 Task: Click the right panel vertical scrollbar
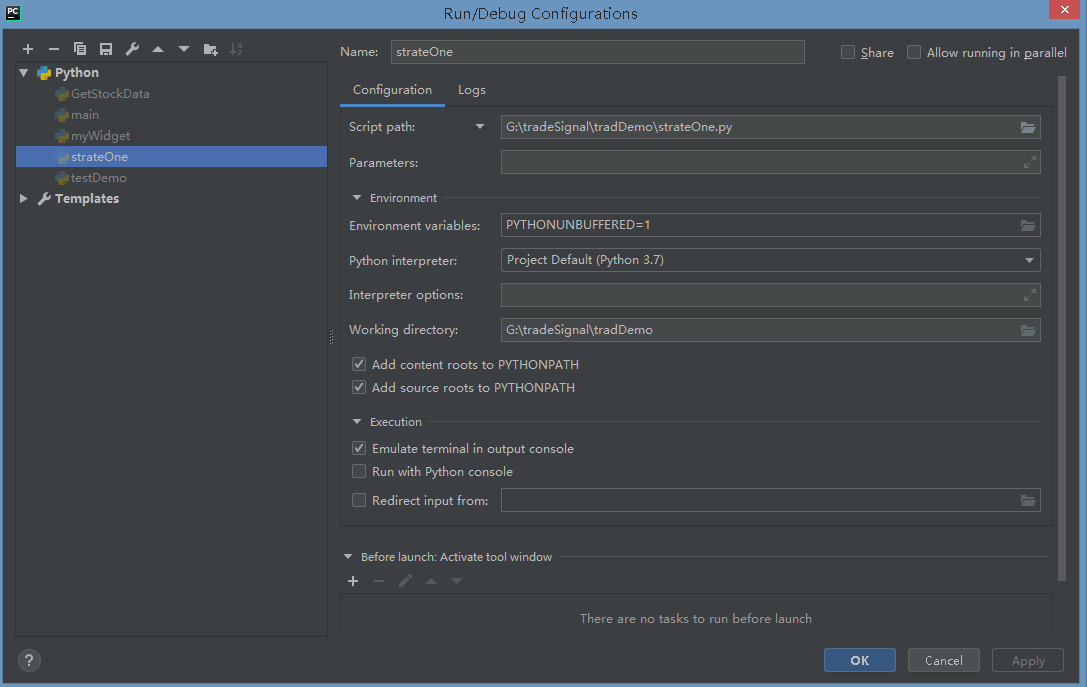coord(1061,329)
